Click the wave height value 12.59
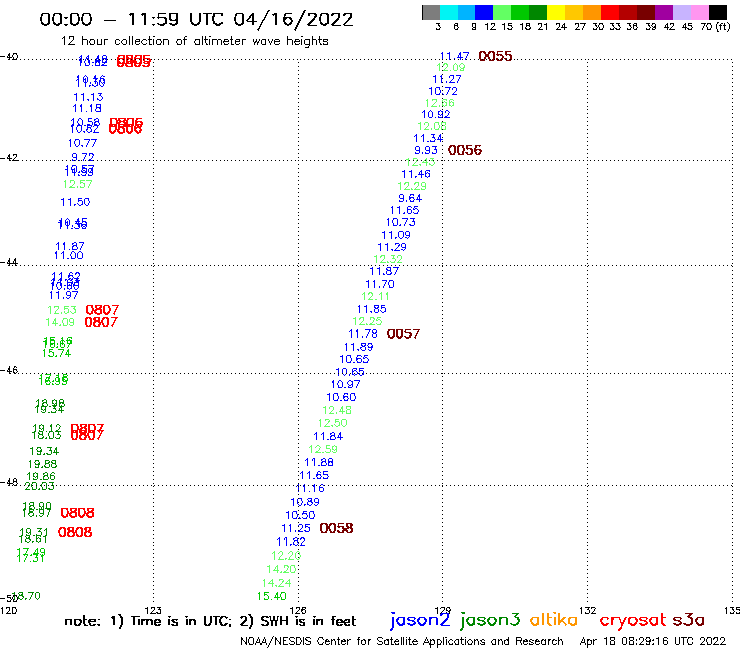The height and width of the screenshot is (650, 740). (323, 449)
